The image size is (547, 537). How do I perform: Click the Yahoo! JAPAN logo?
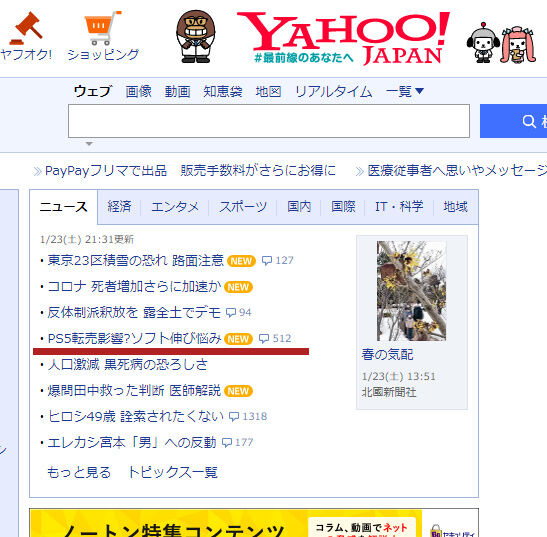343,38
